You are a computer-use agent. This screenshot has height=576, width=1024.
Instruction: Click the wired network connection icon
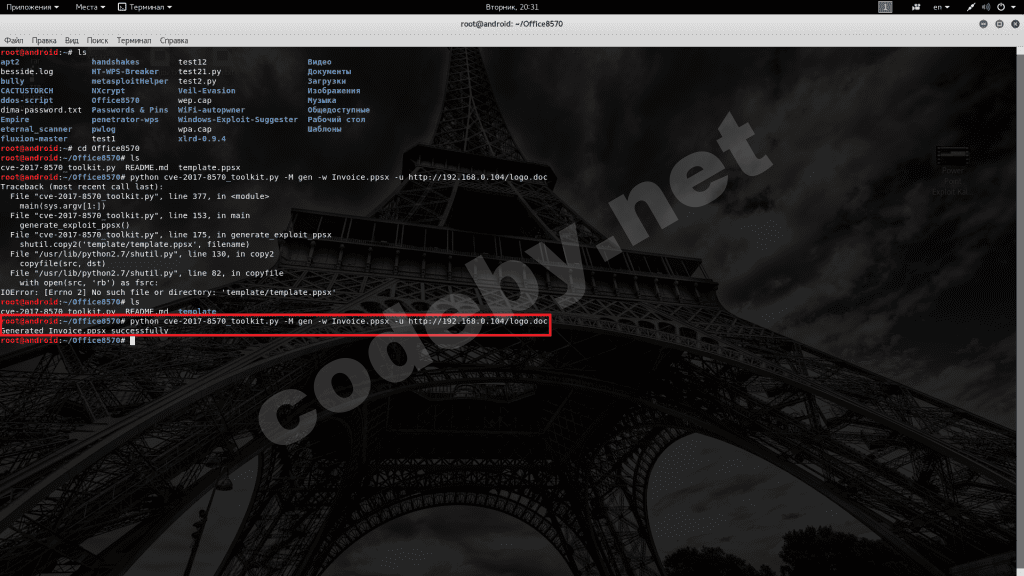pos(970,7)
